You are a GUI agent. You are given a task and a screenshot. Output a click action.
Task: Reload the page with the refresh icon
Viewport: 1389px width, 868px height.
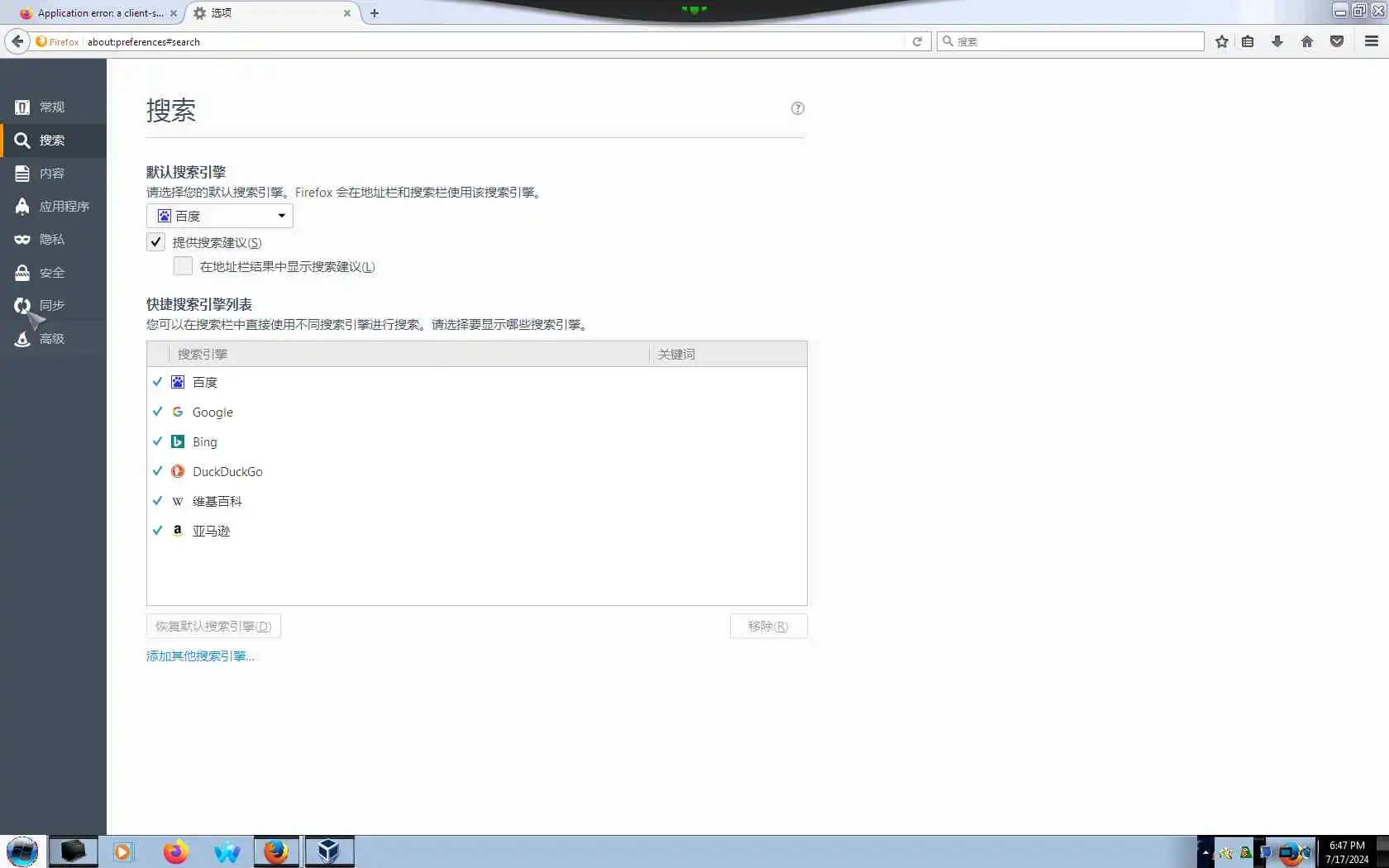tap(917, 41)
